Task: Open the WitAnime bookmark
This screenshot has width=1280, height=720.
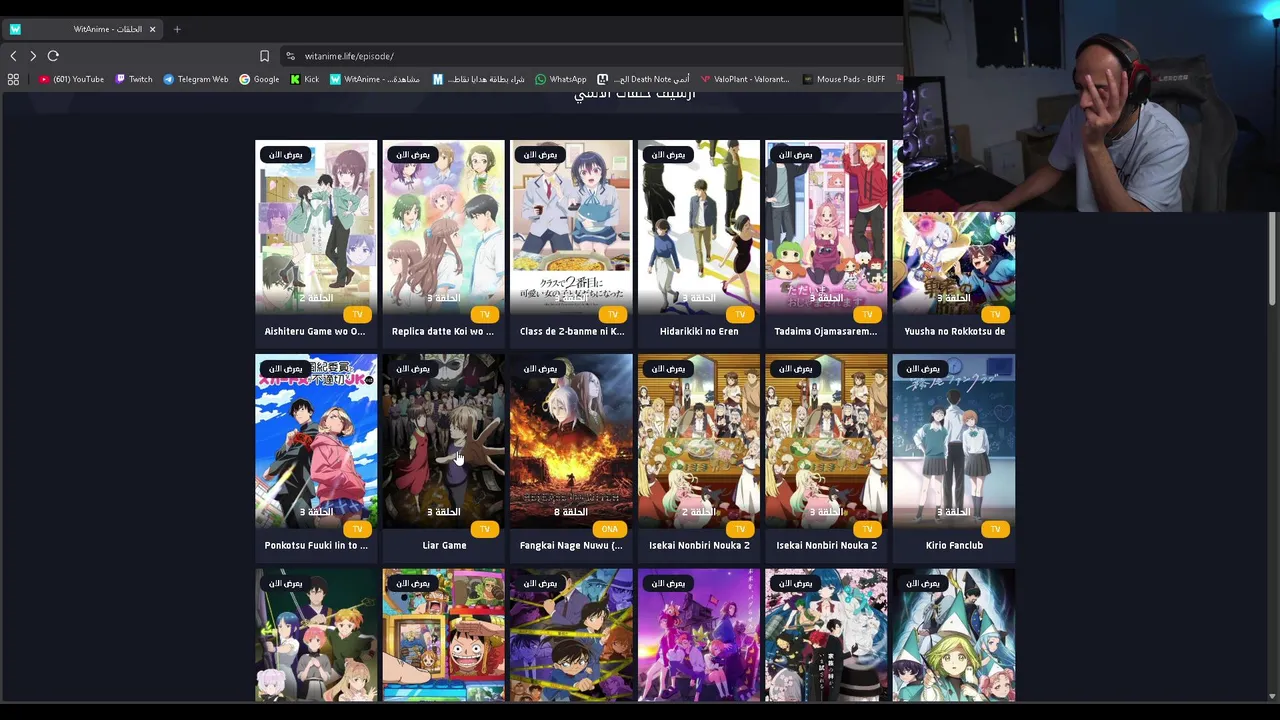Action: [374, 79]
